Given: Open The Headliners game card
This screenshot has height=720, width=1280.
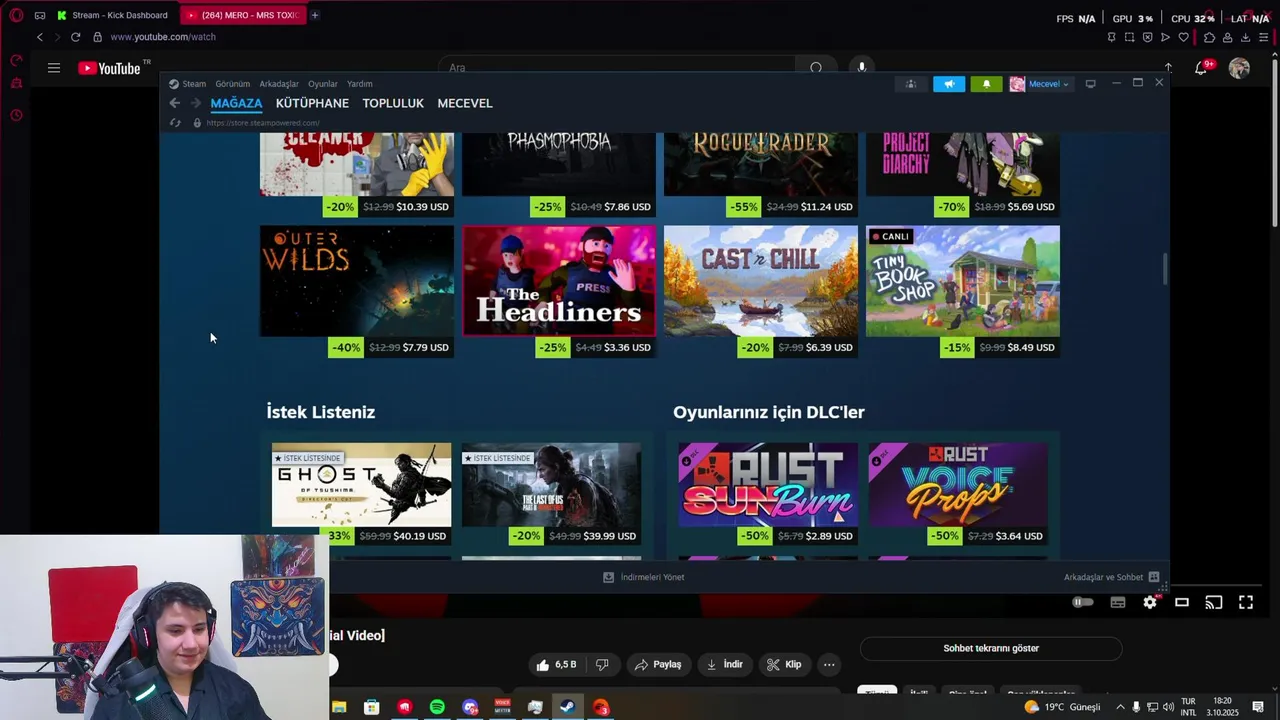Looking at the screenshot, I should tap(559, 291).
